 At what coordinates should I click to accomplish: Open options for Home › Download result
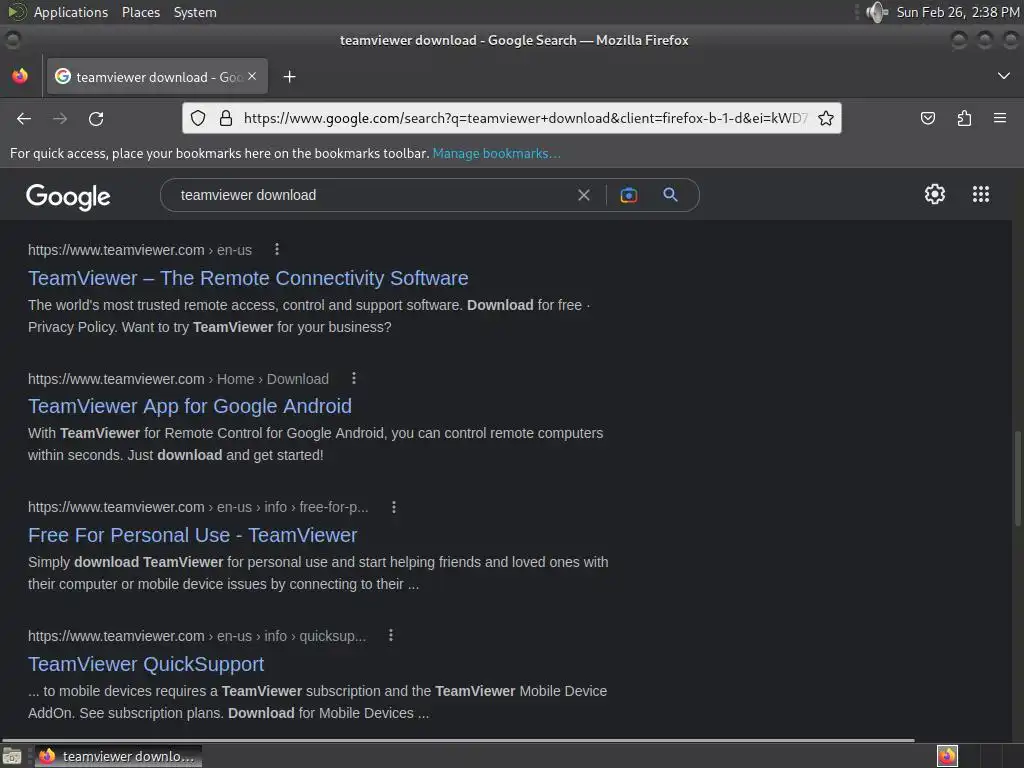pyautogui.click(x=354, y=378)
